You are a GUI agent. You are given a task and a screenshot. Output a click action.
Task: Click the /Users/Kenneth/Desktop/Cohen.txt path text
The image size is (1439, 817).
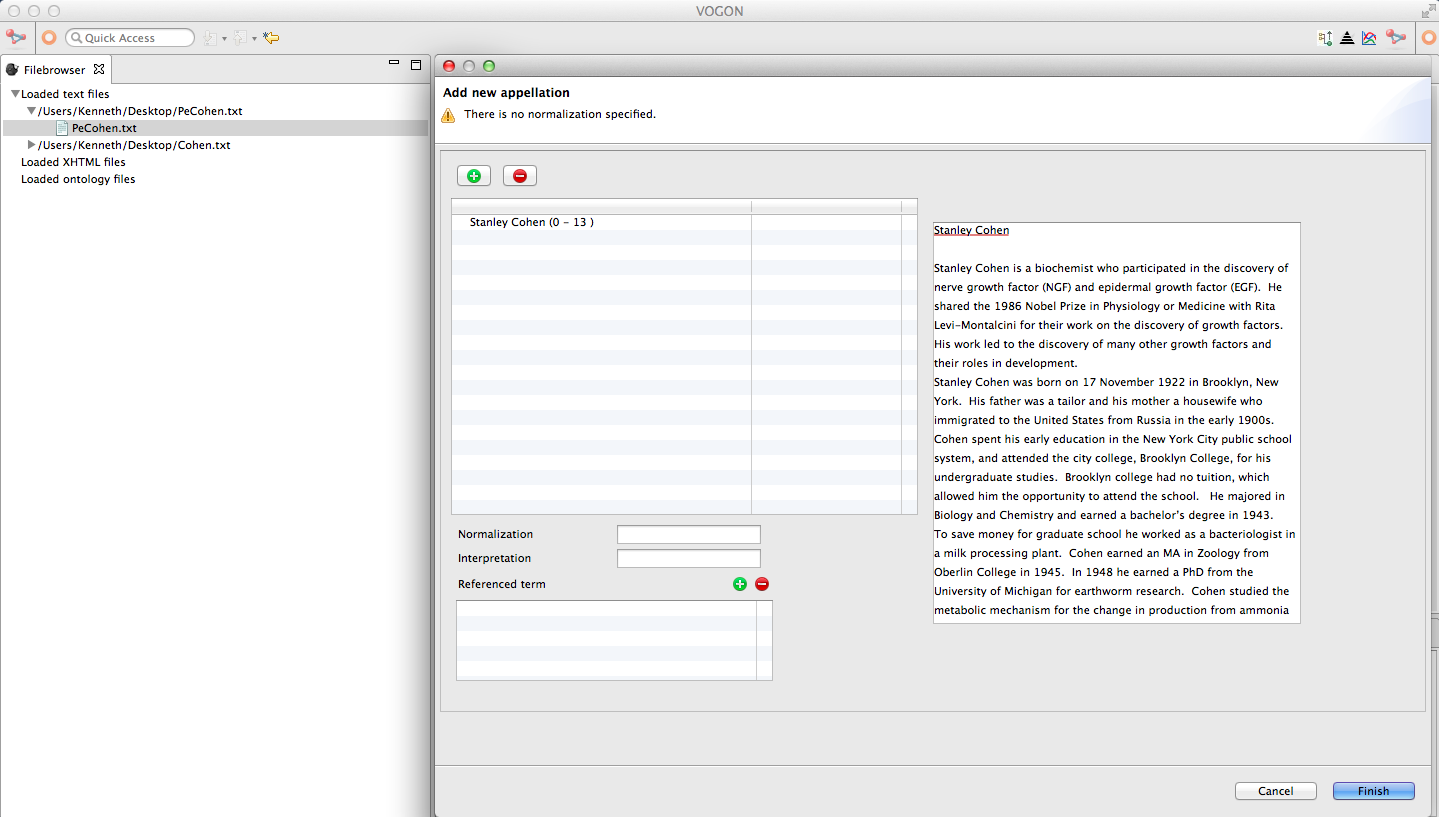134,145
